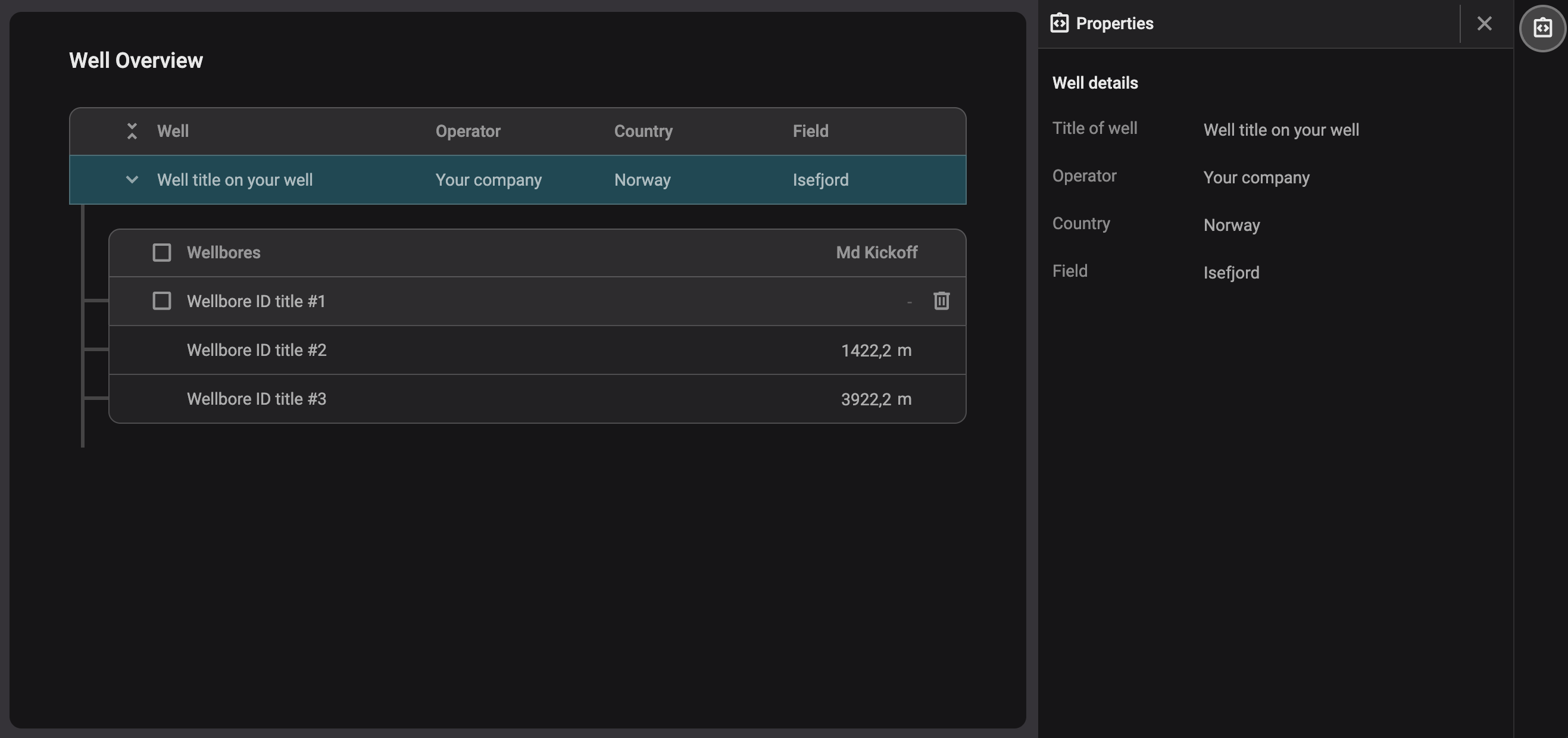This screenshot has width=1568, height=738.
Task: Click the Isefjord field value in Well details
Action: point(1231,272)
